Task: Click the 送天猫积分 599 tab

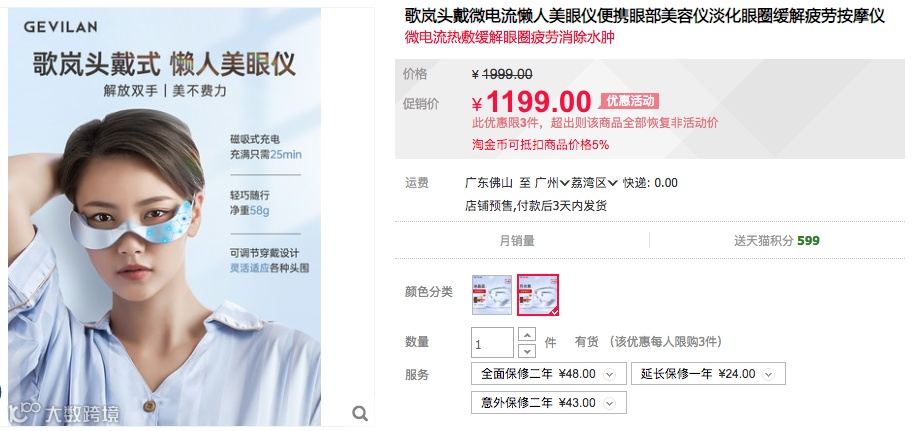Action: click(777, 241)
